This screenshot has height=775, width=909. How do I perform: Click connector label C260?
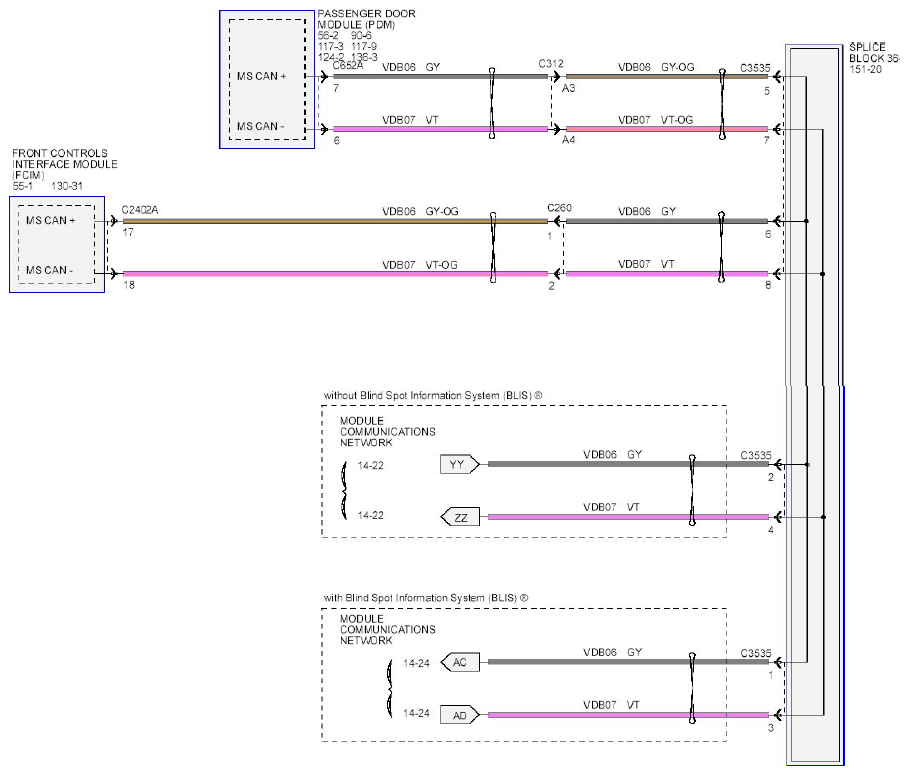(559, 208)
